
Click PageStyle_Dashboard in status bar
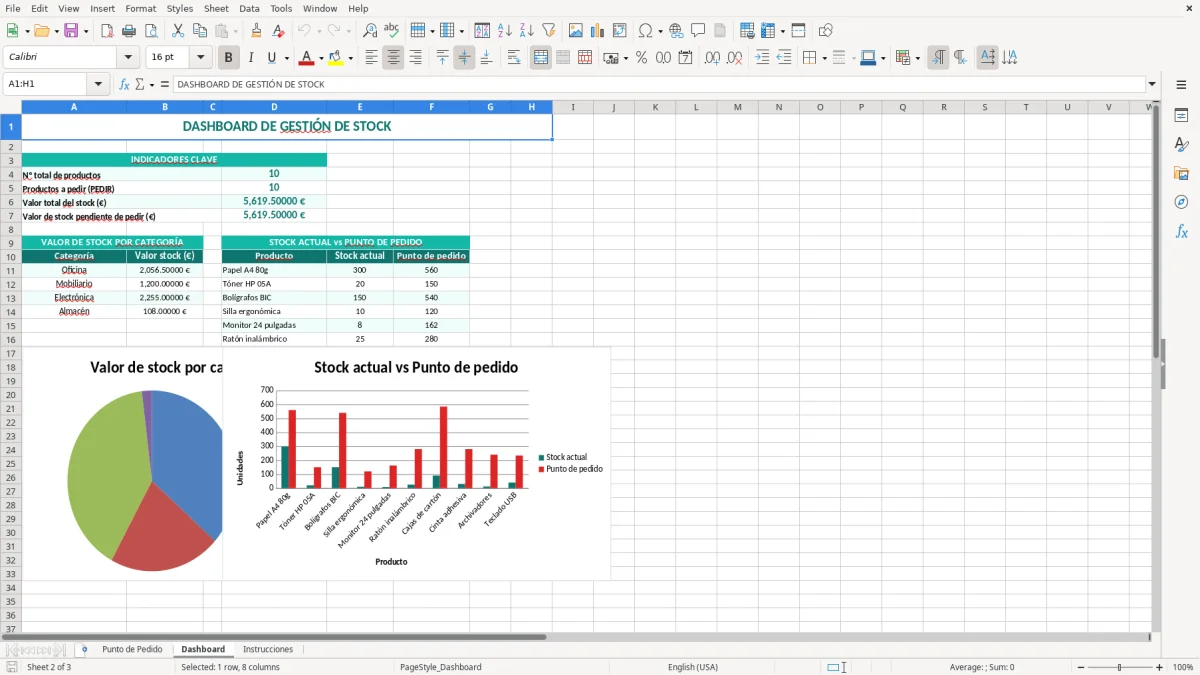tap(440, 667)
